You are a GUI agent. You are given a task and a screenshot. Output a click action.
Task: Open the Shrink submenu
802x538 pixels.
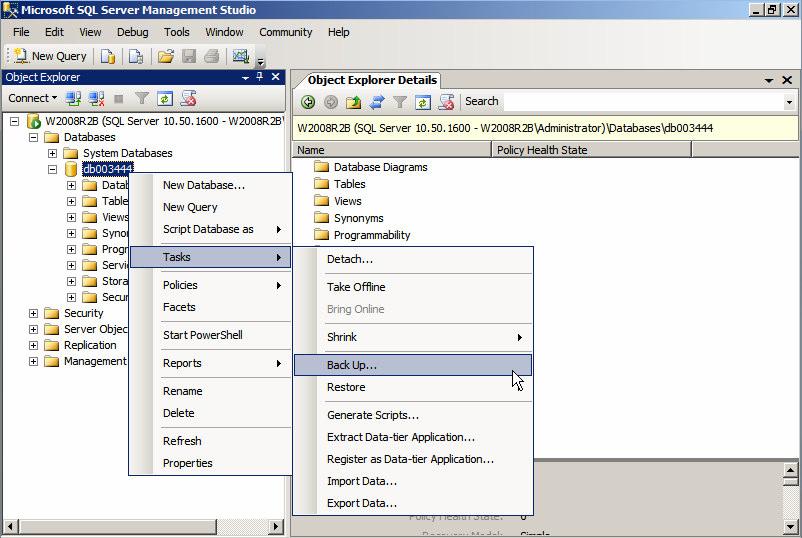(413, 337)
